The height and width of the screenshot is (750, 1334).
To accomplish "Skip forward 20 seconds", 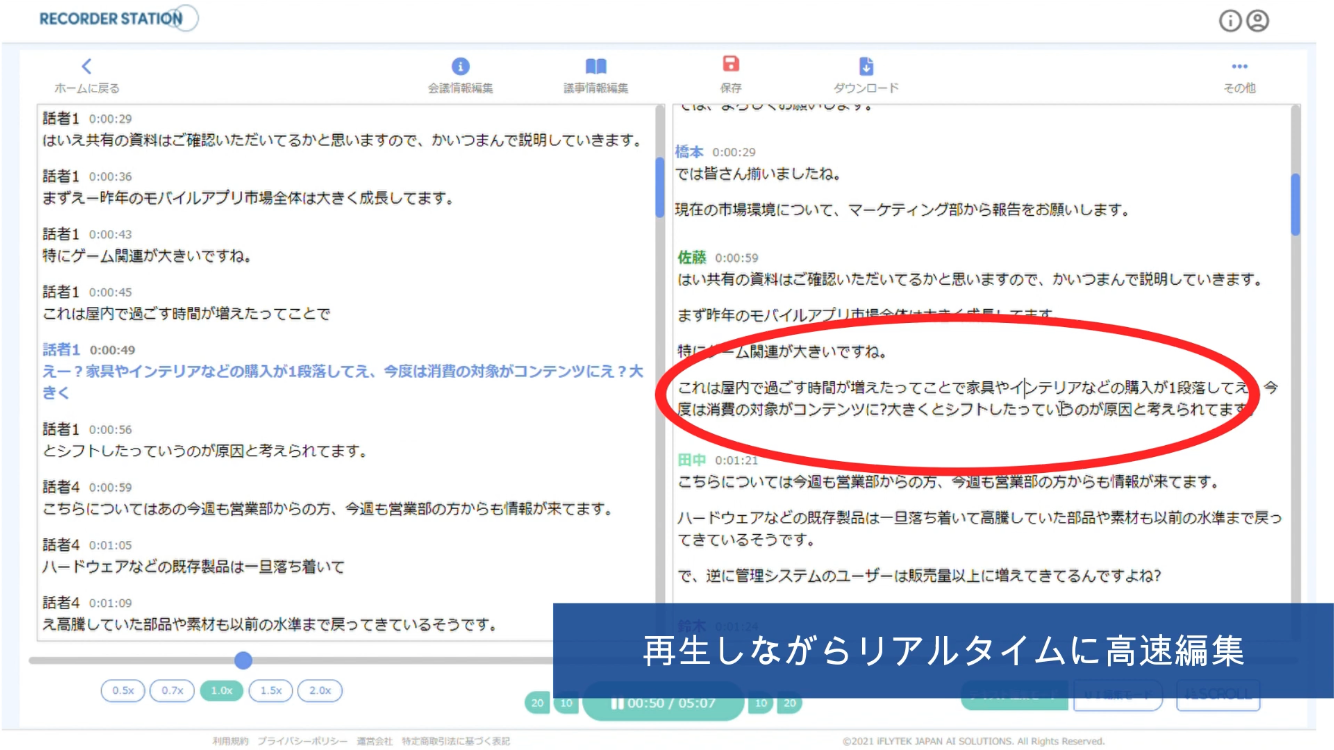I will [x=790, y=703].
